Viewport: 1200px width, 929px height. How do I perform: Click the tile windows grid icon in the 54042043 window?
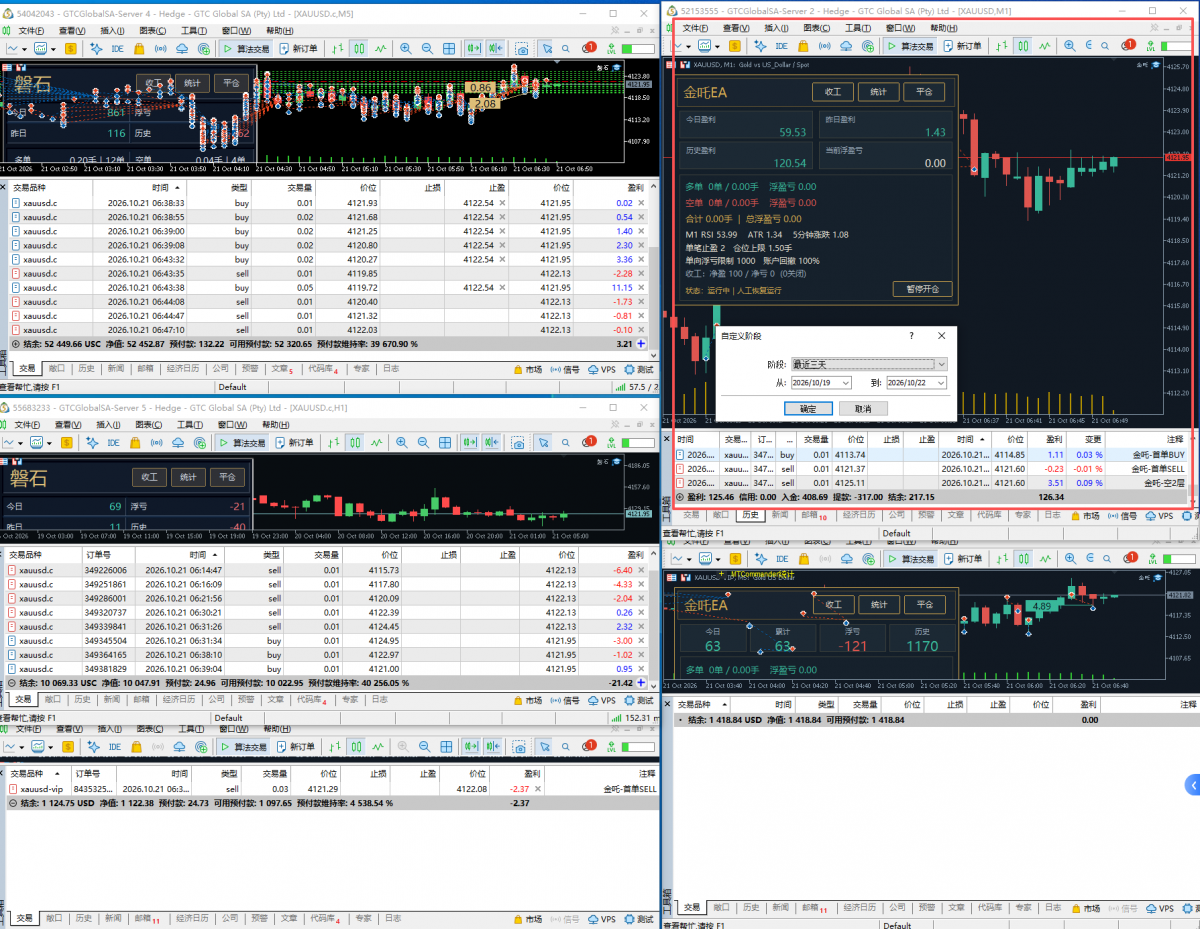449,48
